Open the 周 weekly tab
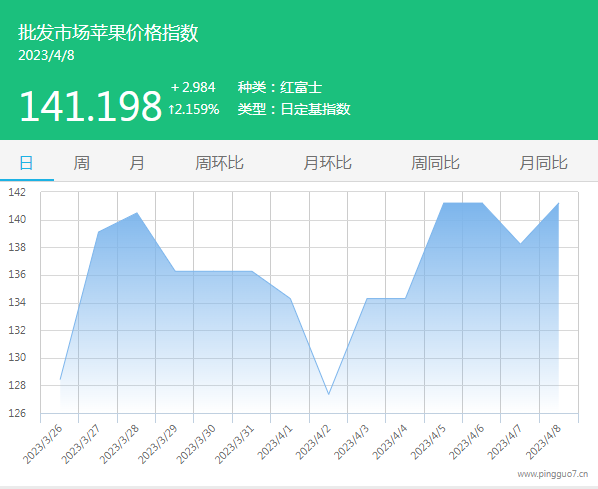Viewport: 598px width, 489px height. (82, 163)
